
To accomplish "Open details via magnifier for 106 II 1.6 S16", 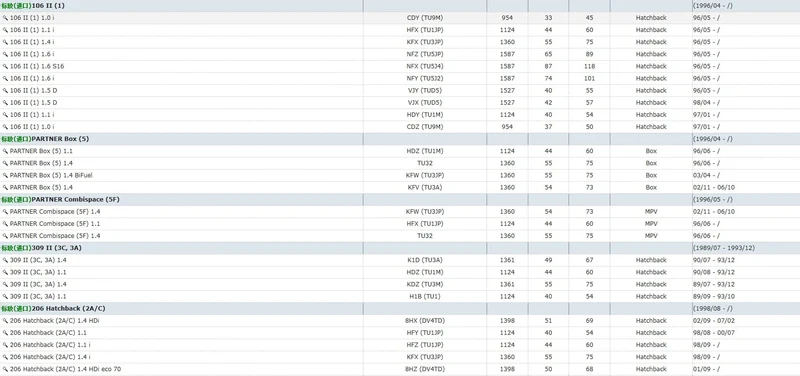I will [x=5, y=66].
